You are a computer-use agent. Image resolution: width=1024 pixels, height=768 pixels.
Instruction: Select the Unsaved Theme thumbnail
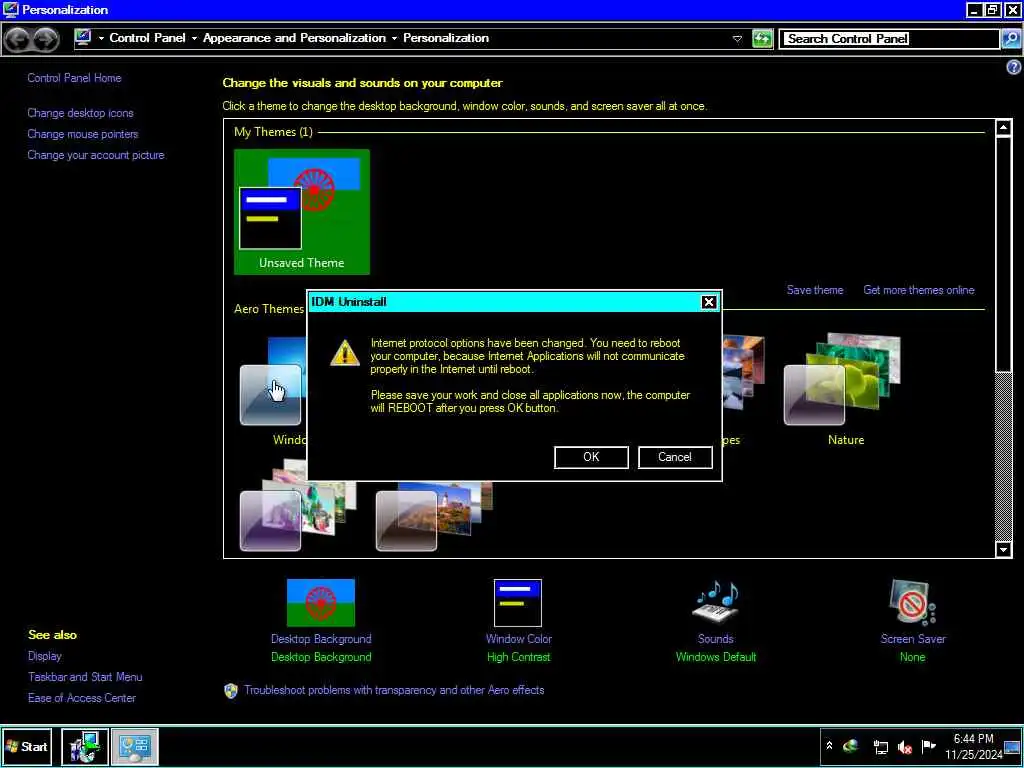(302, 212)
